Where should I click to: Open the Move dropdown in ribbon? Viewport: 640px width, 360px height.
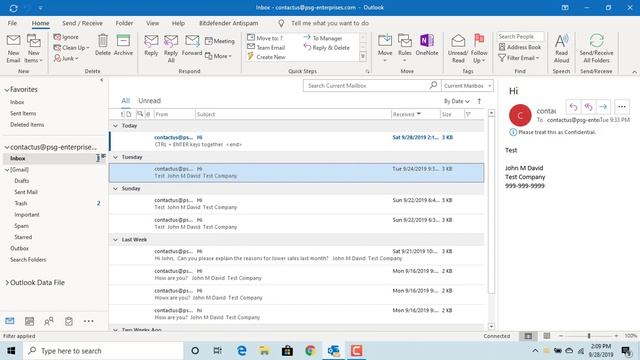pos(385,49)
